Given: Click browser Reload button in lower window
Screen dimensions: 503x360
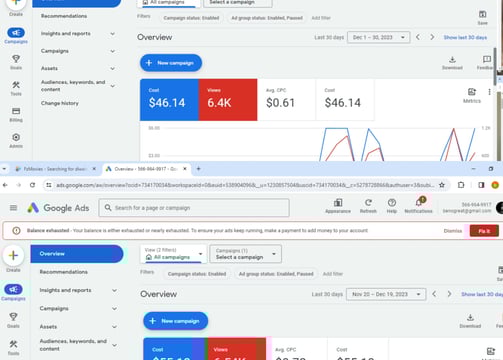Looking at the screenshot, I should [32, 185].
